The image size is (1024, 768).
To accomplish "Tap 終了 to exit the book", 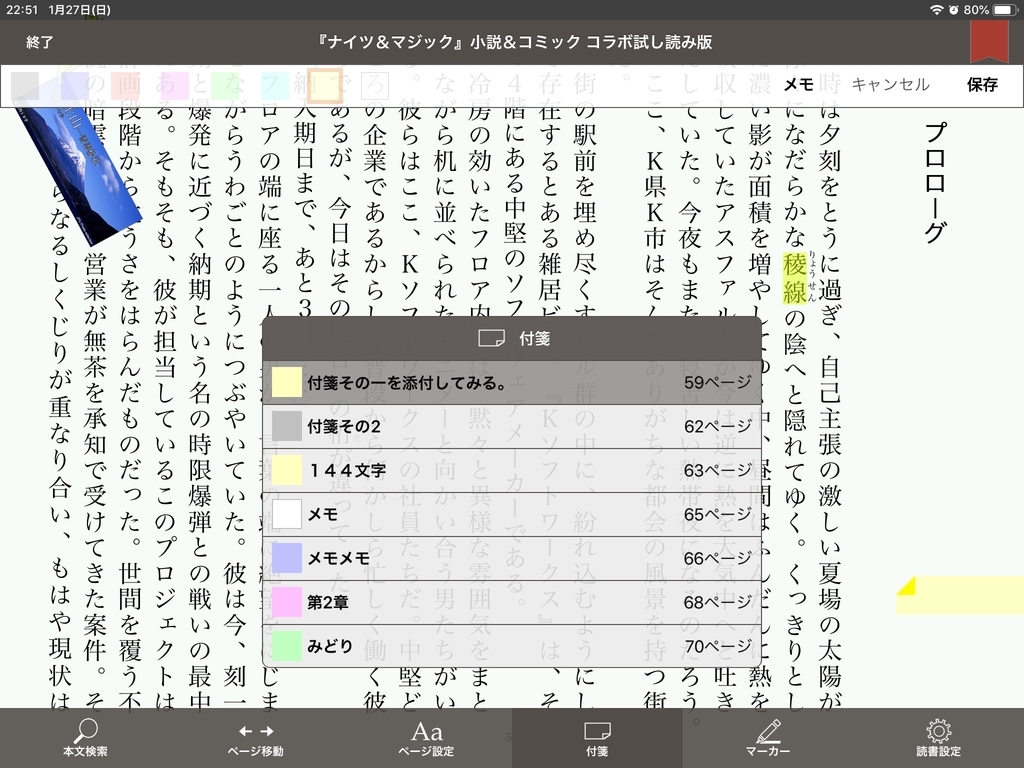I will click(38, 42).
